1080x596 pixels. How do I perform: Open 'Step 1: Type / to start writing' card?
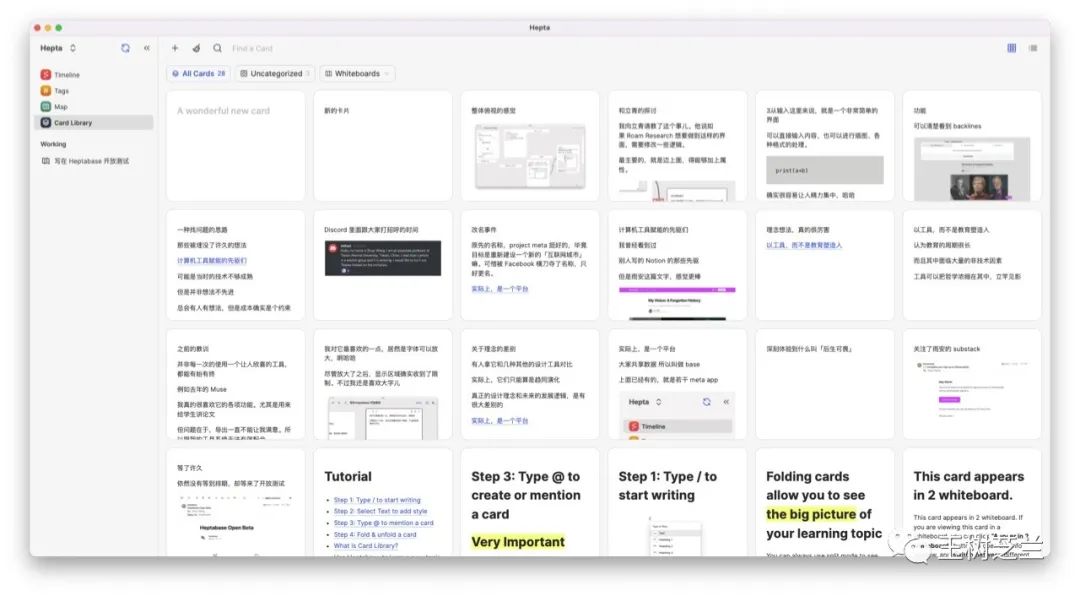[678, 503]
